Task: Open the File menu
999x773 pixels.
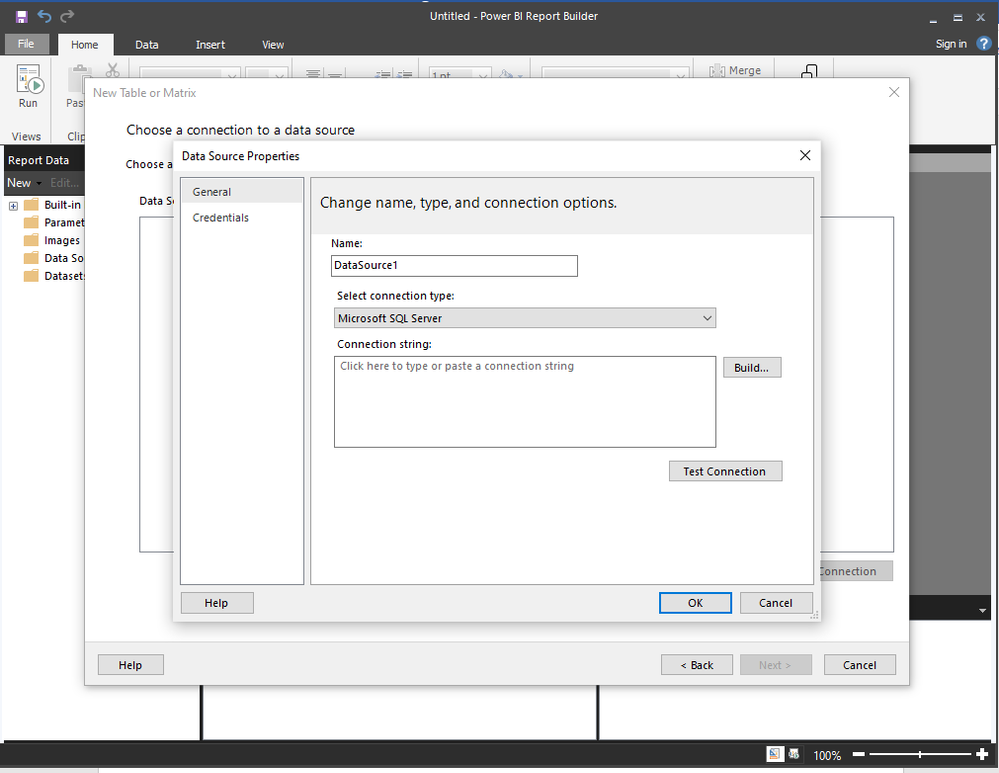Action: point(26,43)
